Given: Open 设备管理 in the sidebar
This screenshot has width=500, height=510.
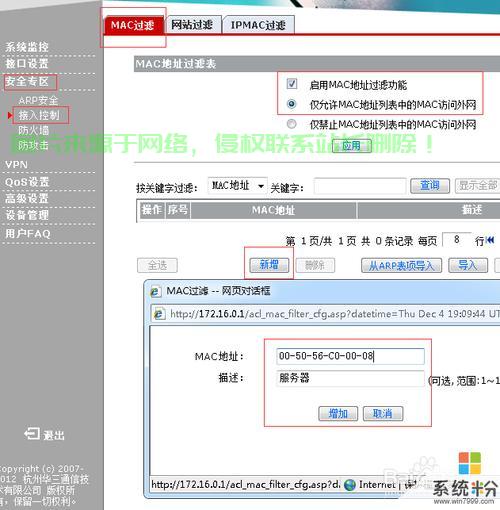Looking at the screenshot, I should (27, 215).
